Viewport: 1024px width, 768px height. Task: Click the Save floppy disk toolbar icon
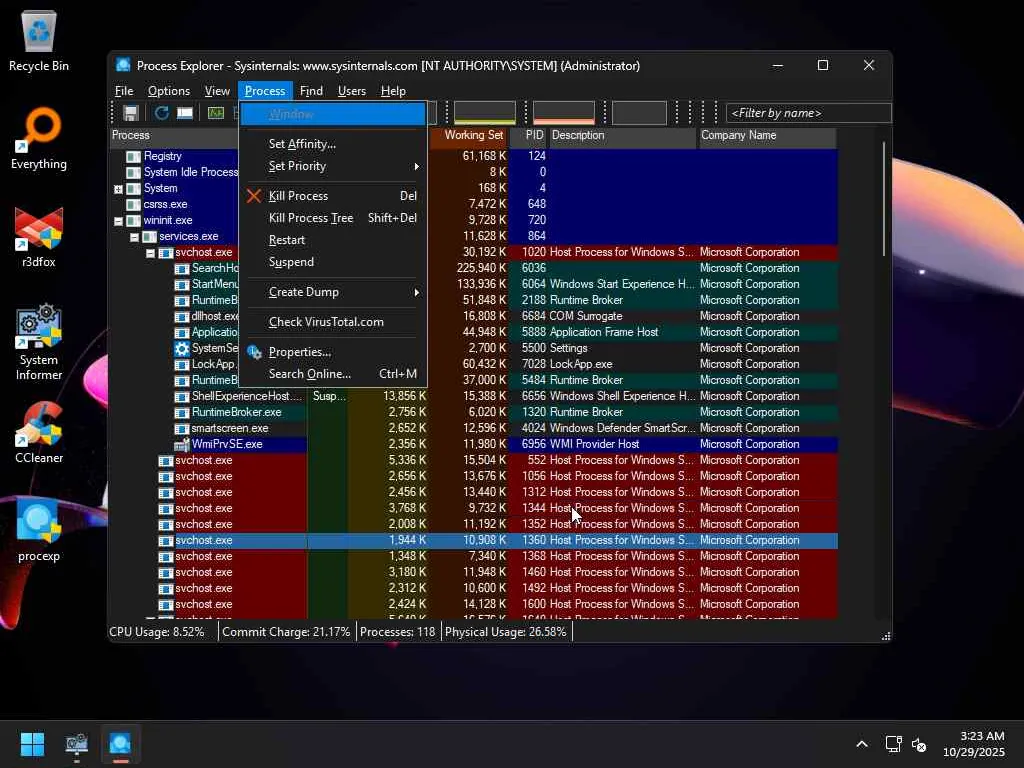point(131,113)
